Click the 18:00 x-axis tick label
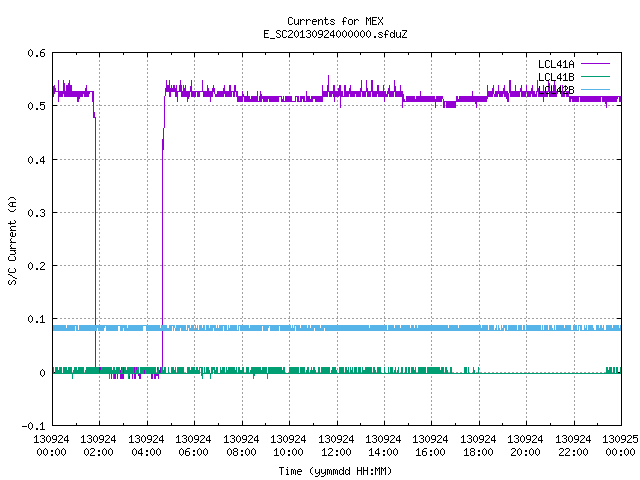Viewport: 640px width, 480px height. [x=478, y=452]
